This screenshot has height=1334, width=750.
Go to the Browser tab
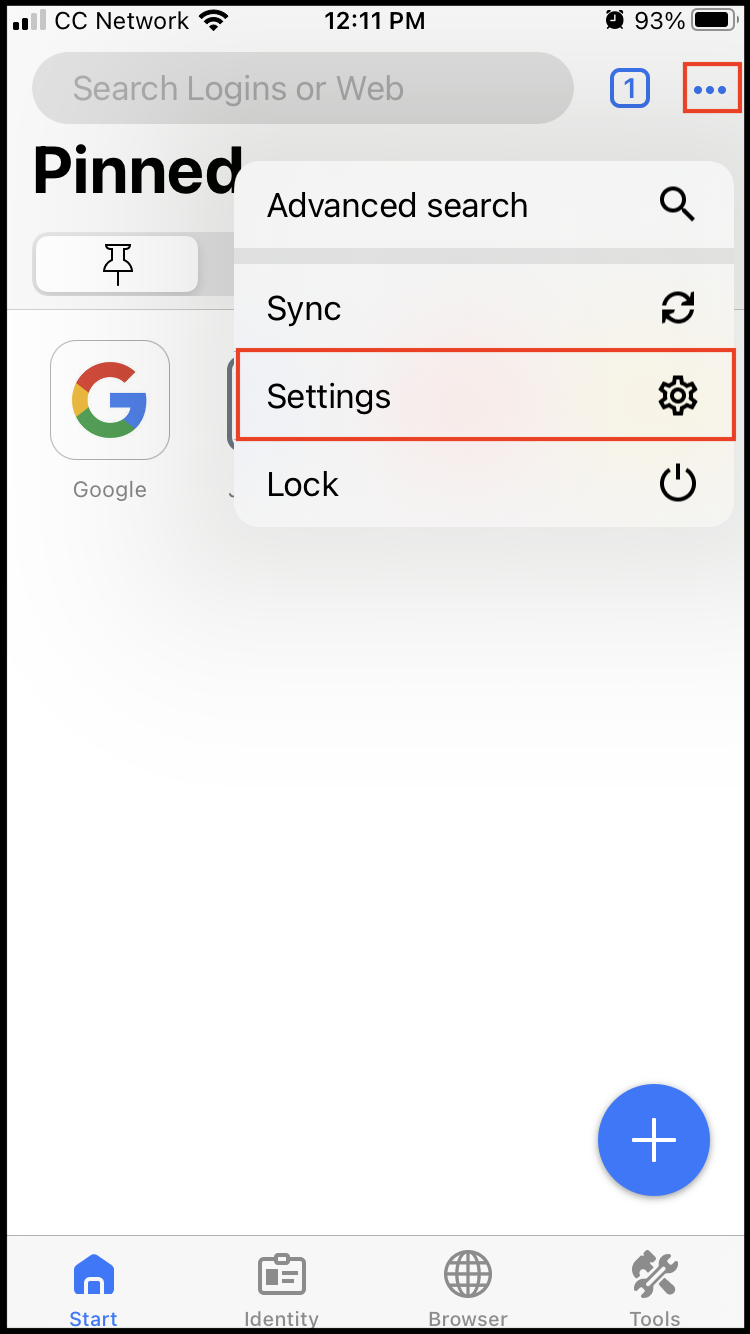[468, 1289]
